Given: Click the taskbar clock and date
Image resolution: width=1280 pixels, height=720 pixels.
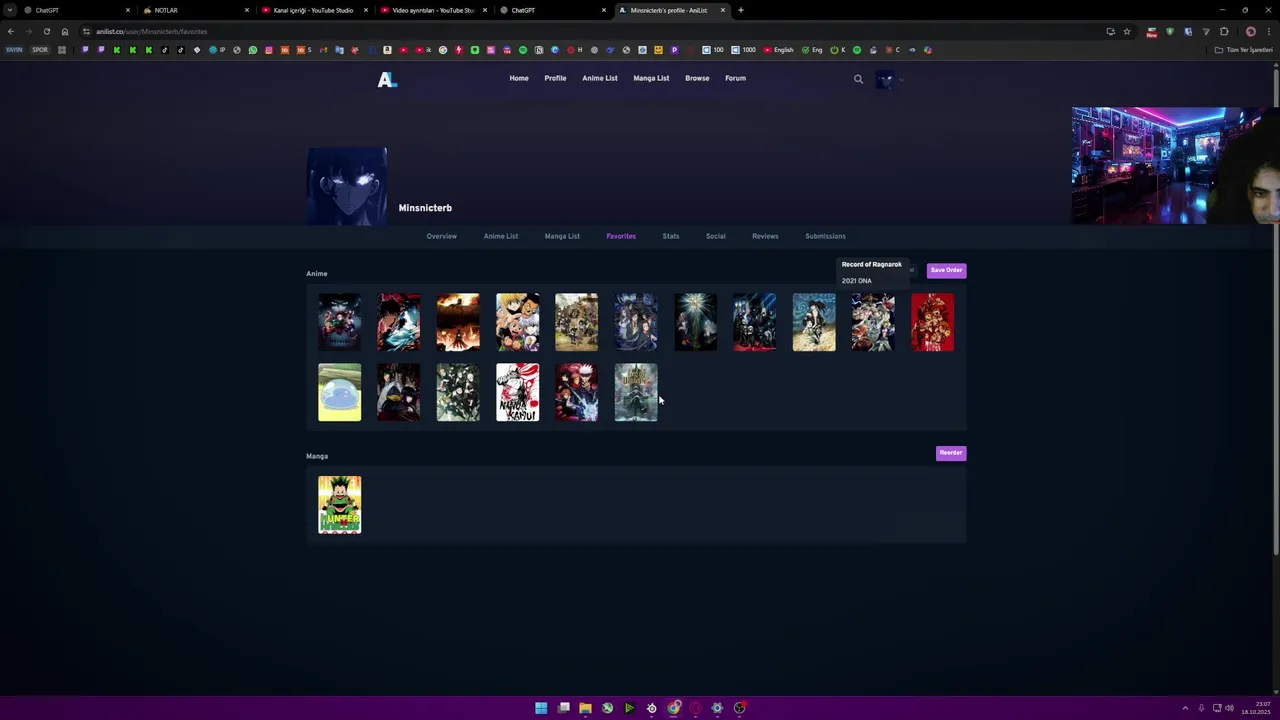Looking at the screenshot, I should tap(1256, 708).
